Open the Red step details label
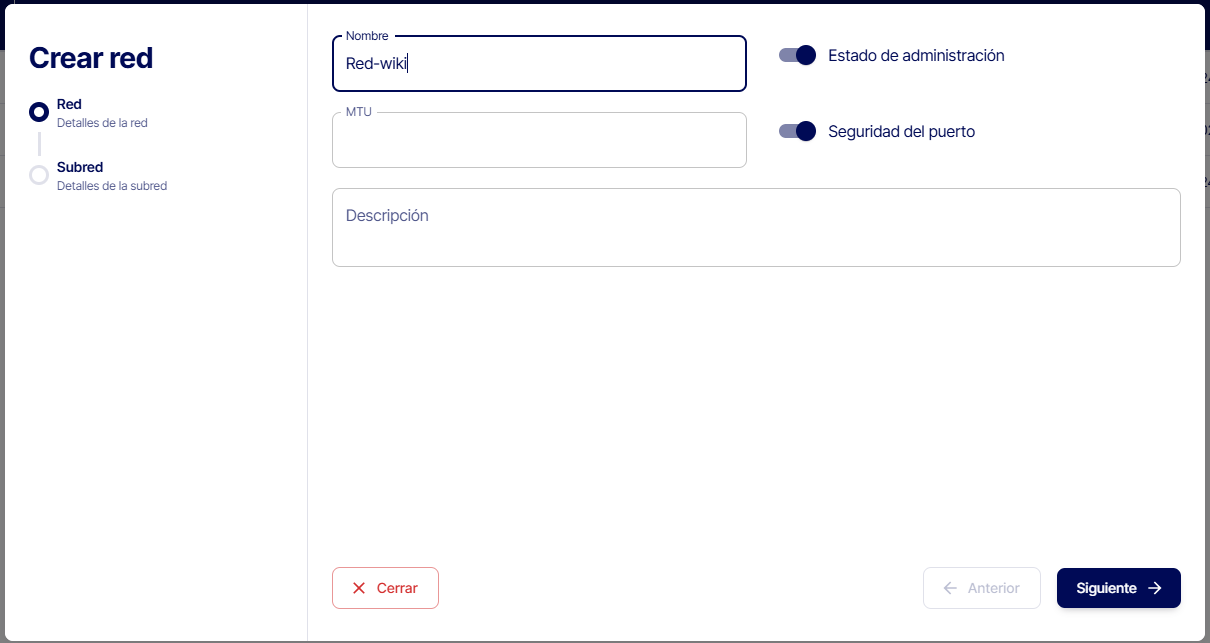 coord(69,104)
